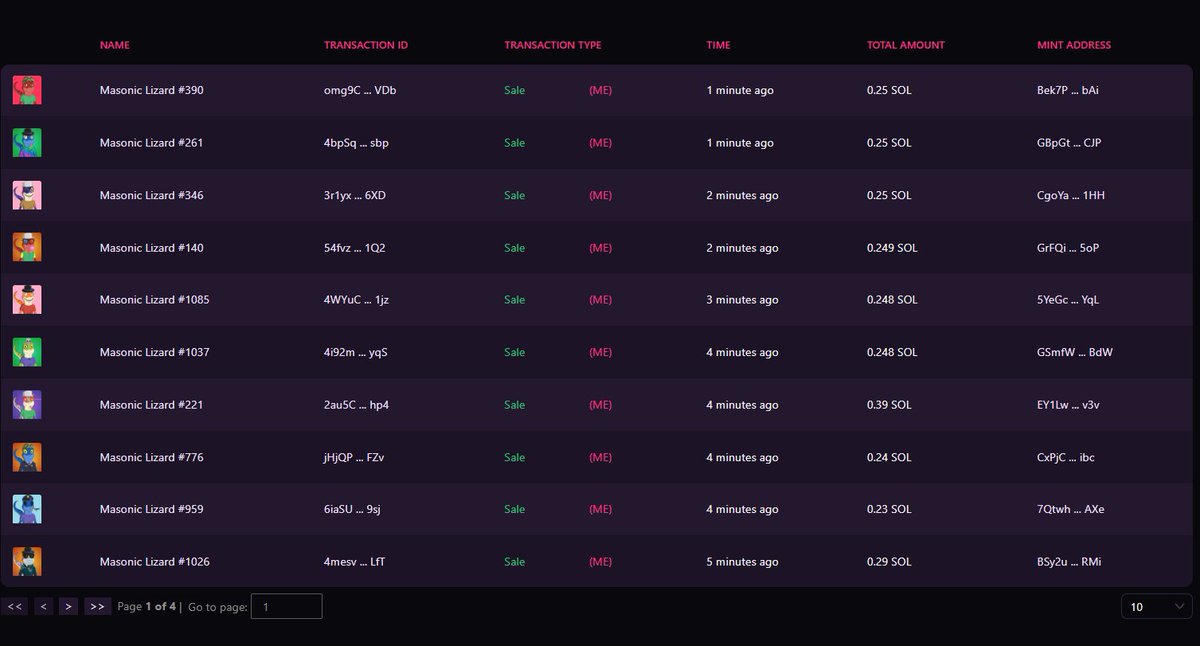Select name Masonic Lizard #390

(152, 90)
